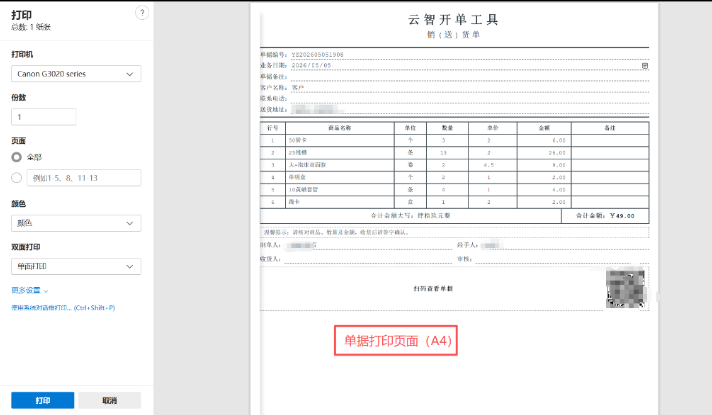Click the blue 打印 print button

point(43,400)
